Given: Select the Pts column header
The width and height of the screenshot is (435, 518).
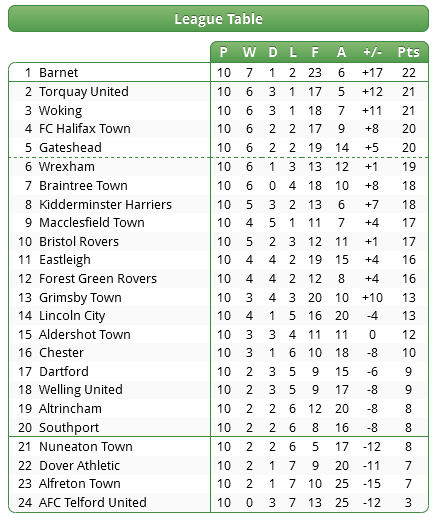Looking at the screenshot, I should click(x=408, y=52).
